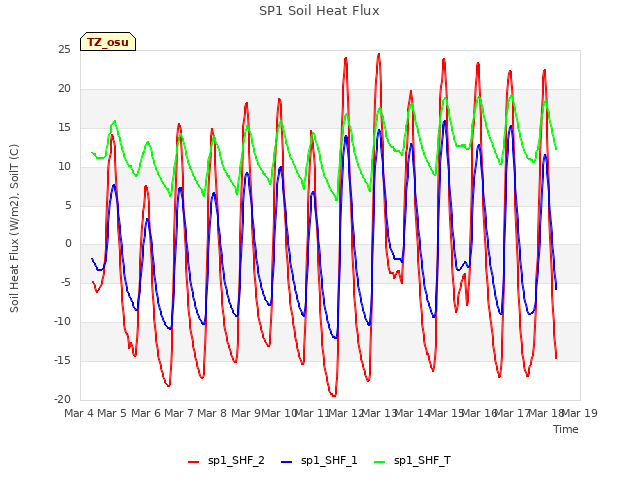Click the red sp1_SHF_2 legend swatch
640x480 pixels.
point(193,462)
